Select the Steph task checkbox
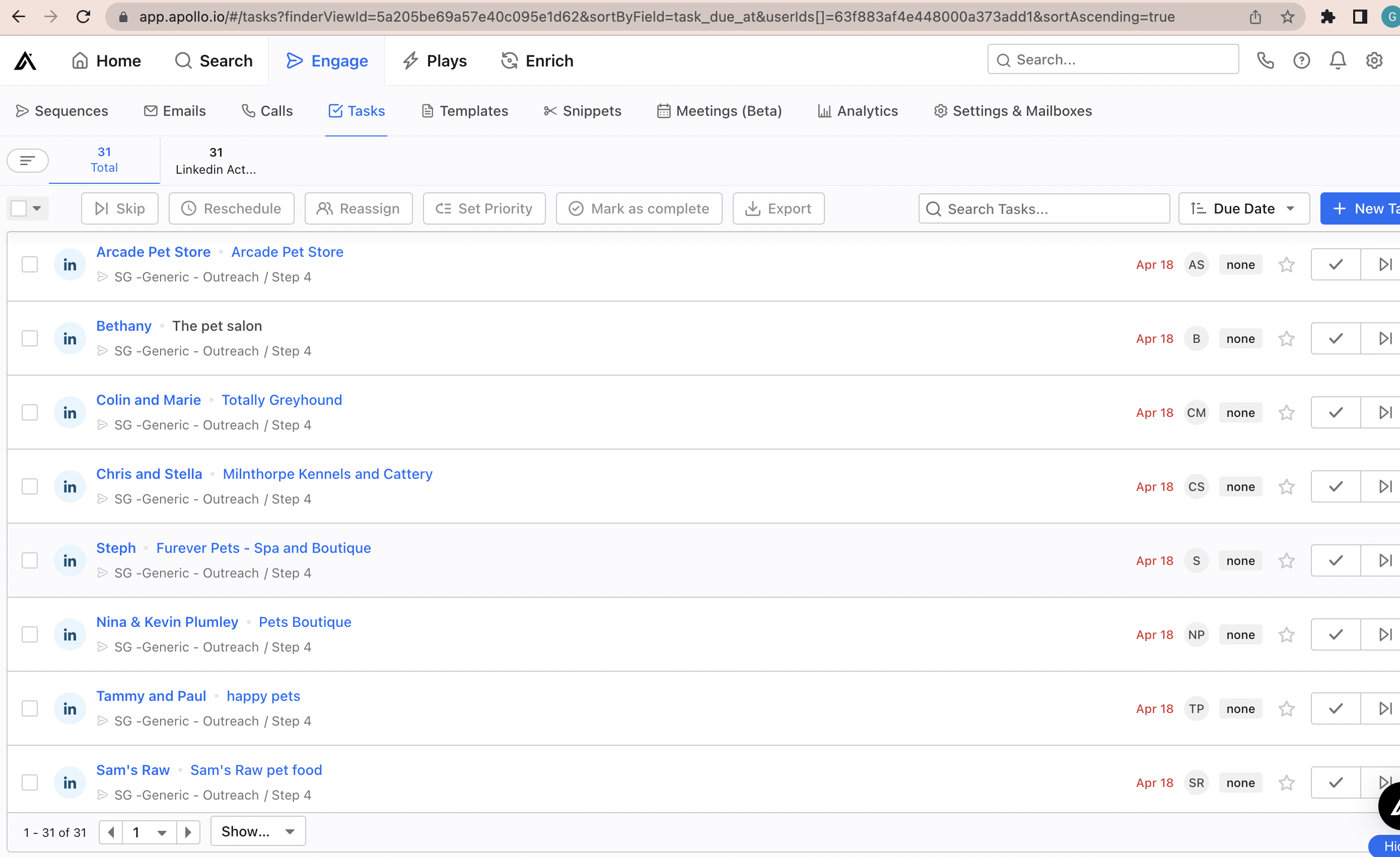Screen dimensions: 1400x857 pyautogui.click(x=30, y=560)
